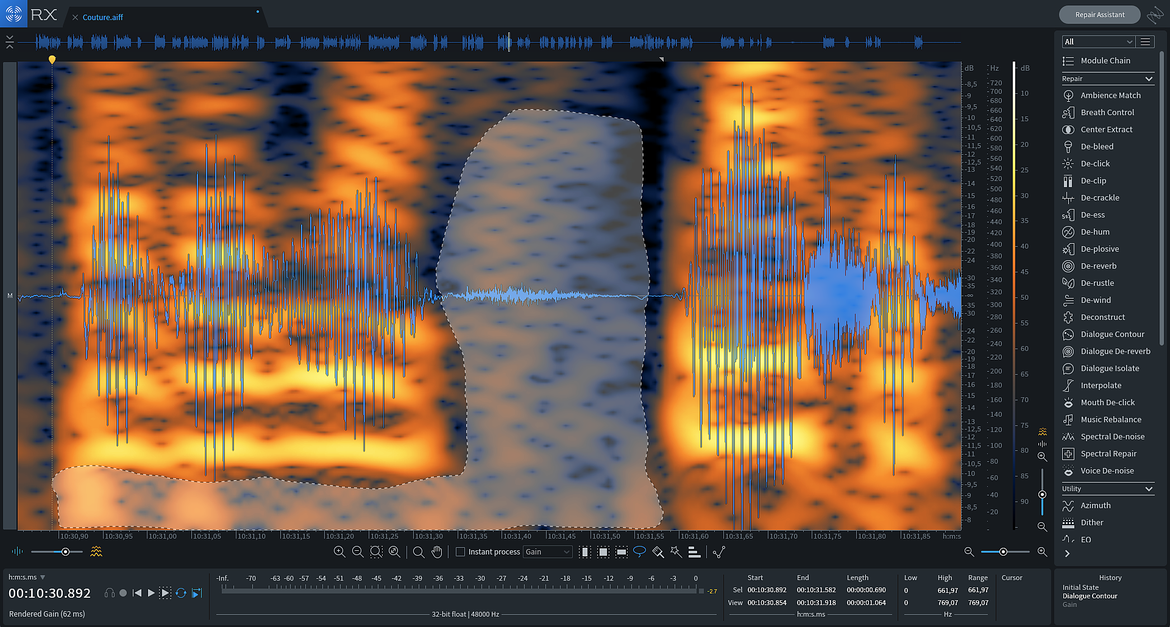The width and height of the screenshot is (1170, 627).
Task: Select Dialogue Contour history entry
Action: 1089,596
